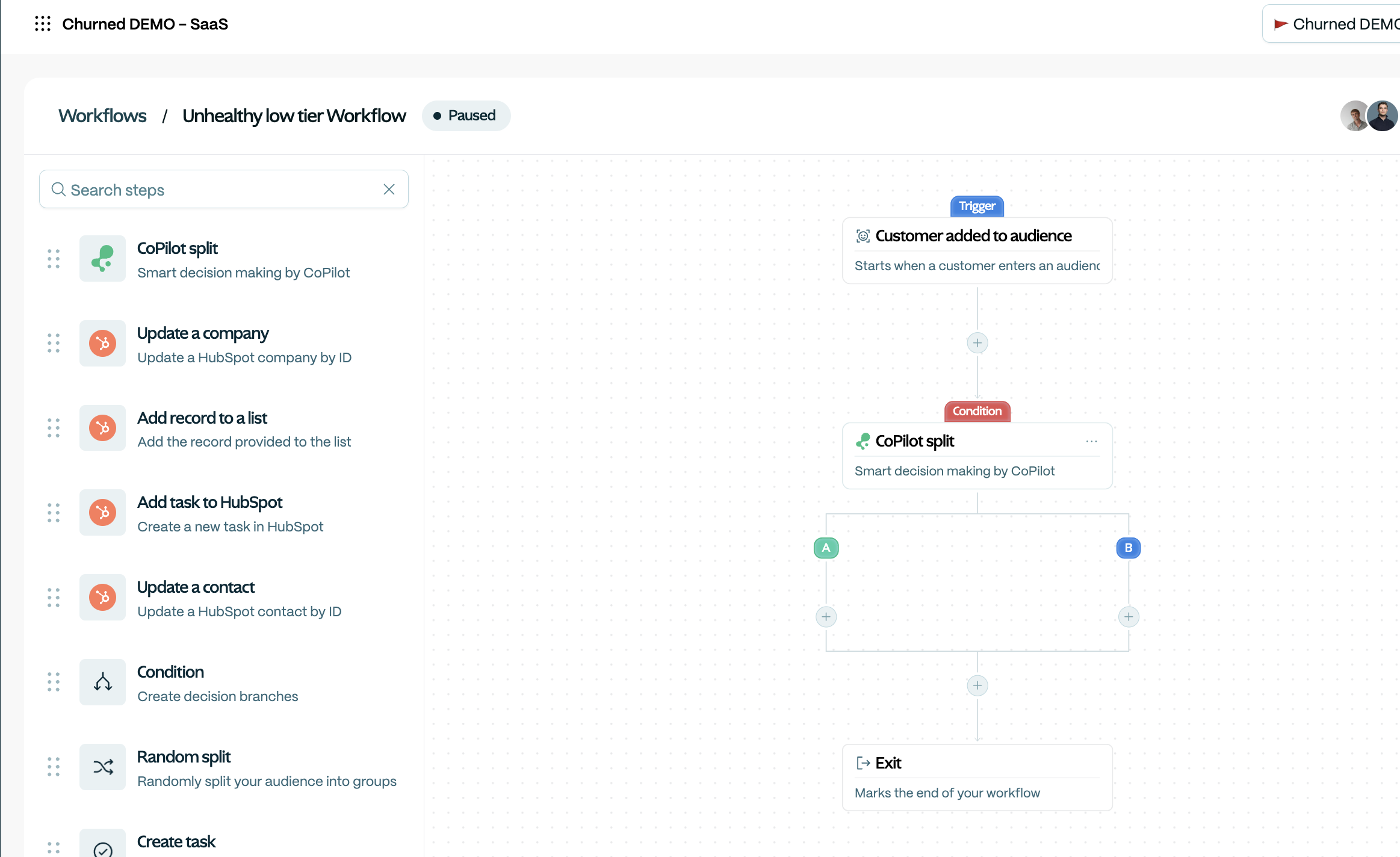Image resolution: width=1400 pixels, height=857 pixels.
Task: Select the Random split shuffle icon
Action: [x=102, y=767]
